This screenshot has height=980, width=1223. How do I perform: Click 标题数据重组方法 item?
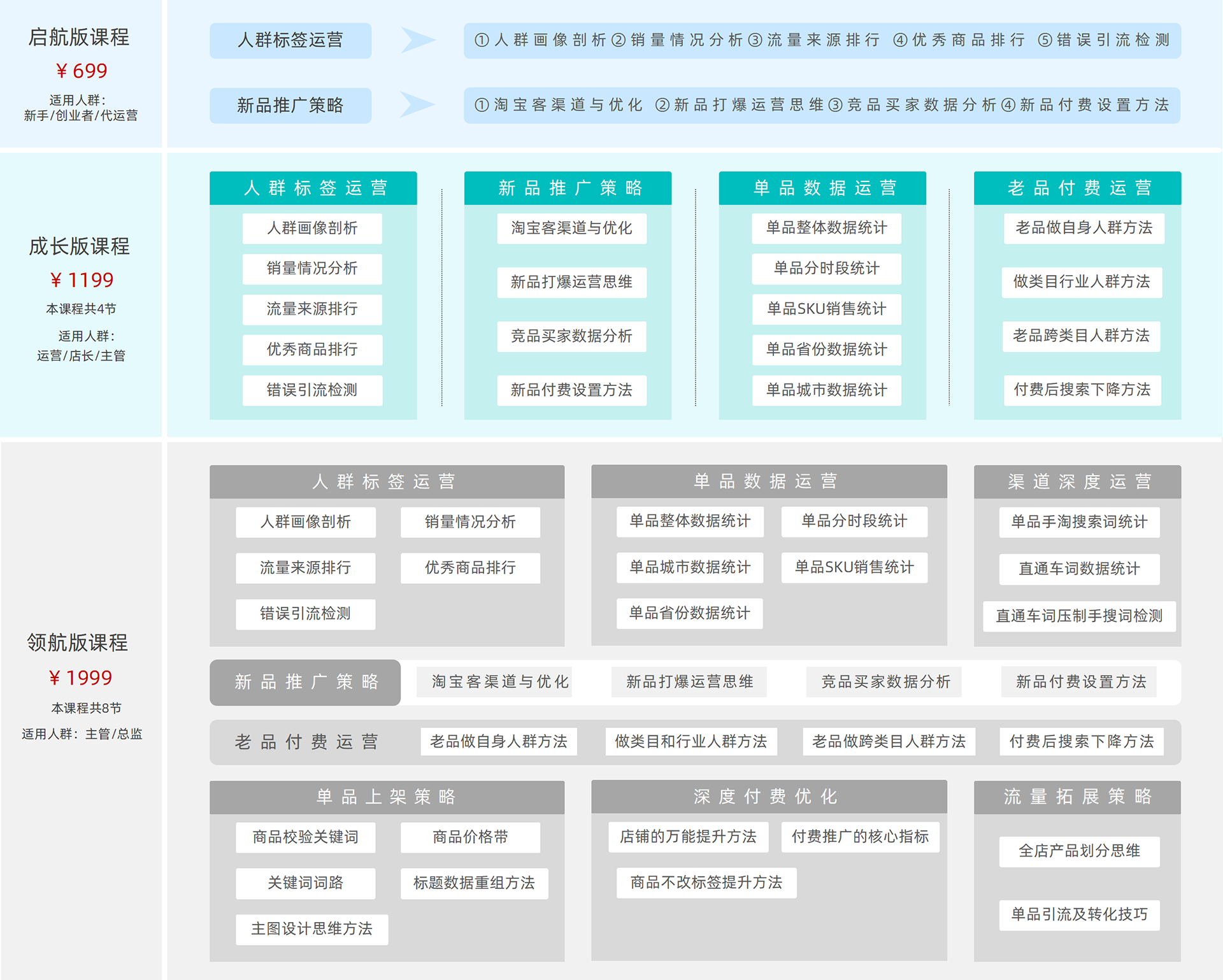[x=474, y=883]
